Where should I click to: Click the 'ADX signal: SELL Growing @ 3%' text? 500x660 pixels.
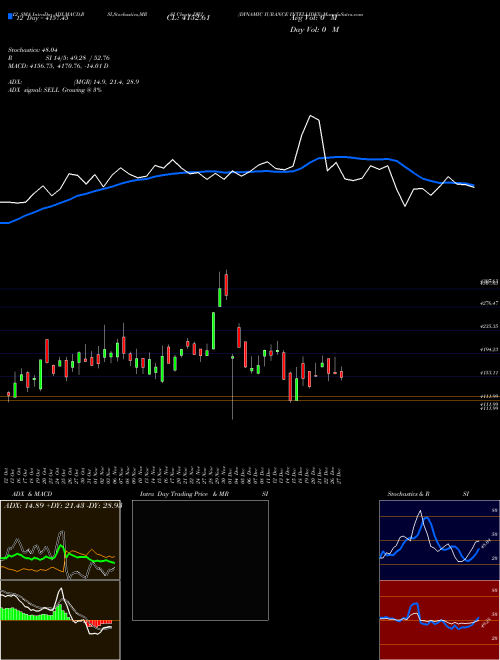[x=55, y=90]
